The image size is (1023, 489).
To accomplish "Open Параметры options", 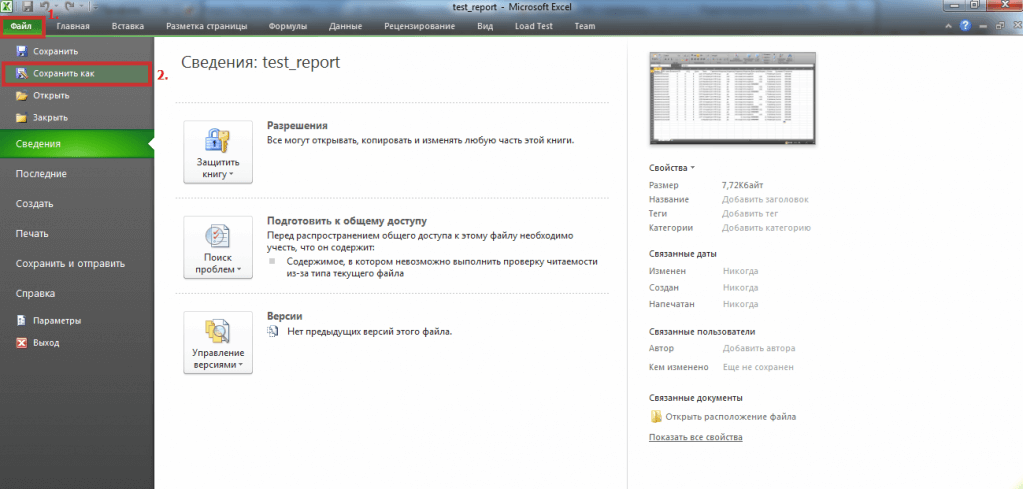I will click(77, 321).
